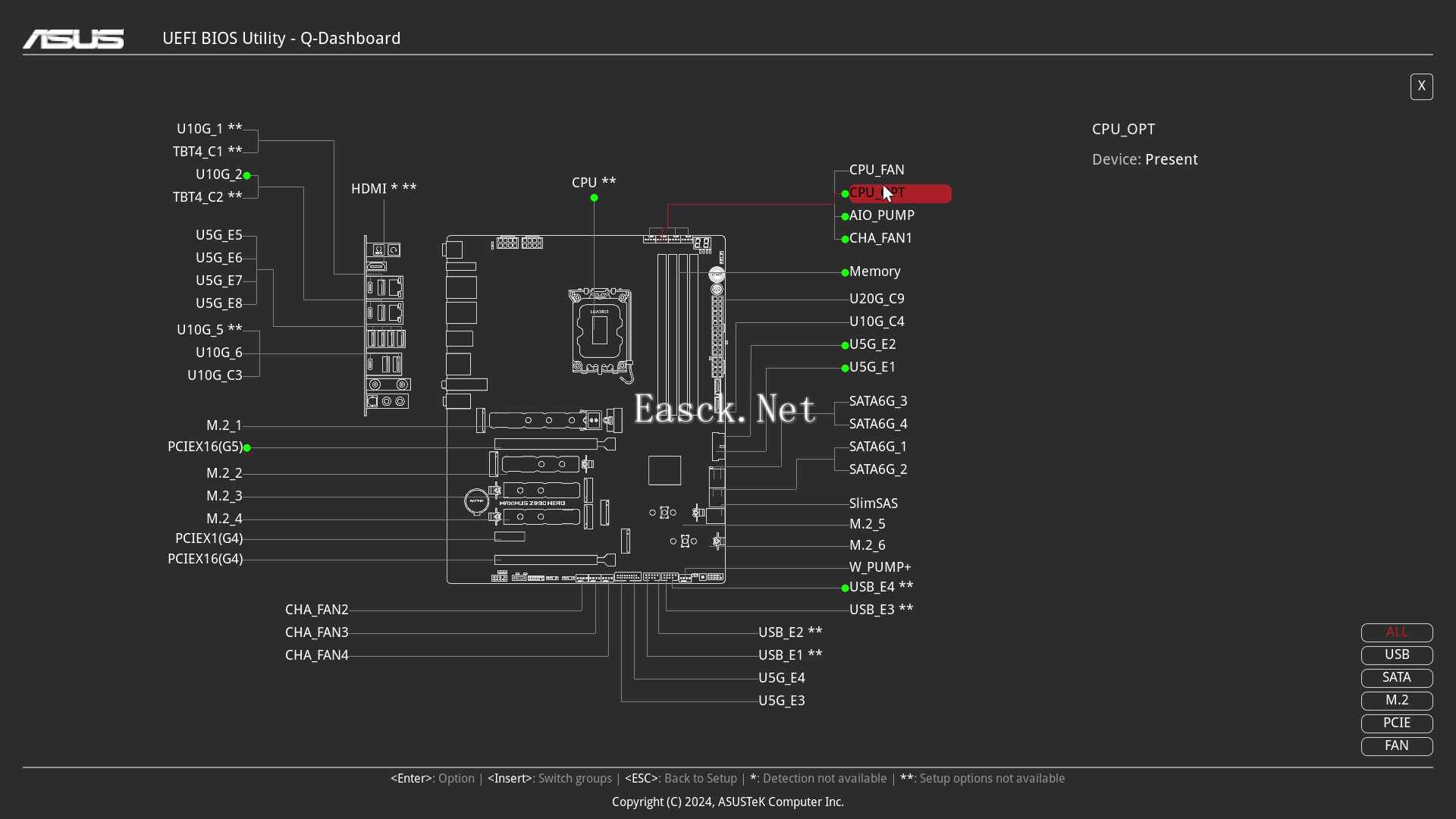Screen dimensions: 1456x819
Task: Click the Device: Present status text
Action: (x=1145, y=159)
